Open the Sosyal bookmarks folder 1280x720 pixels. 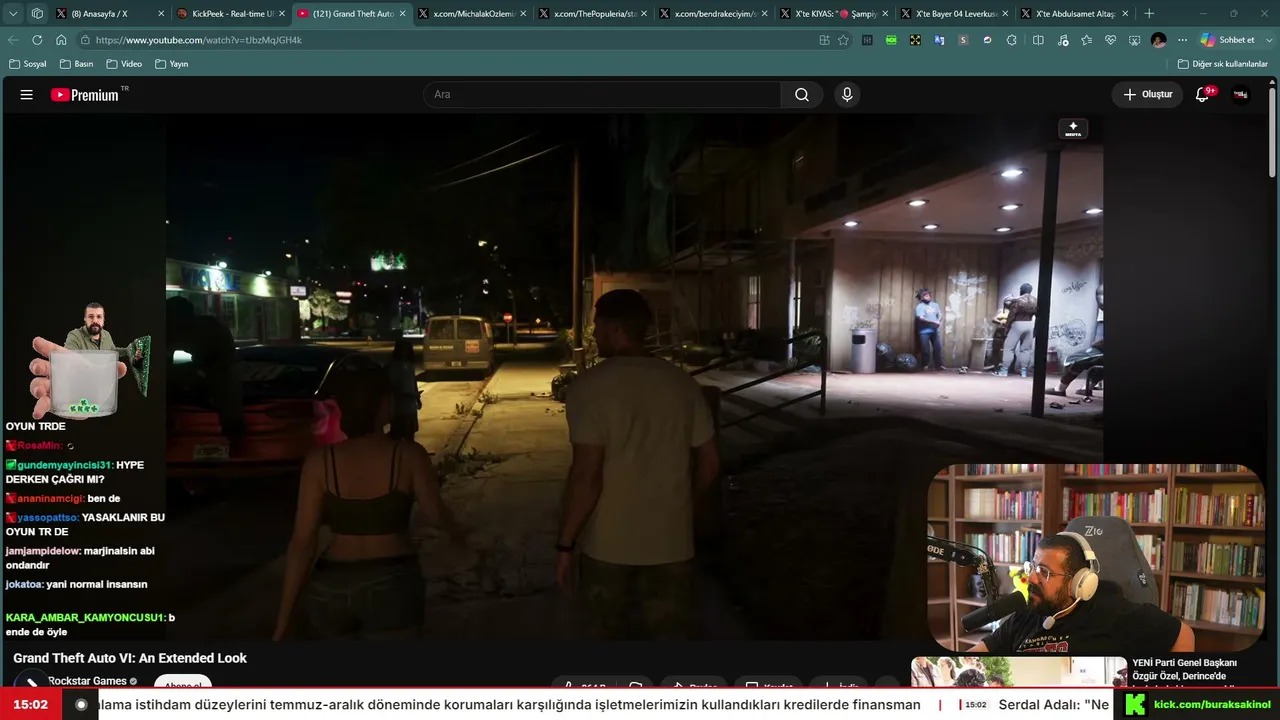28,64
